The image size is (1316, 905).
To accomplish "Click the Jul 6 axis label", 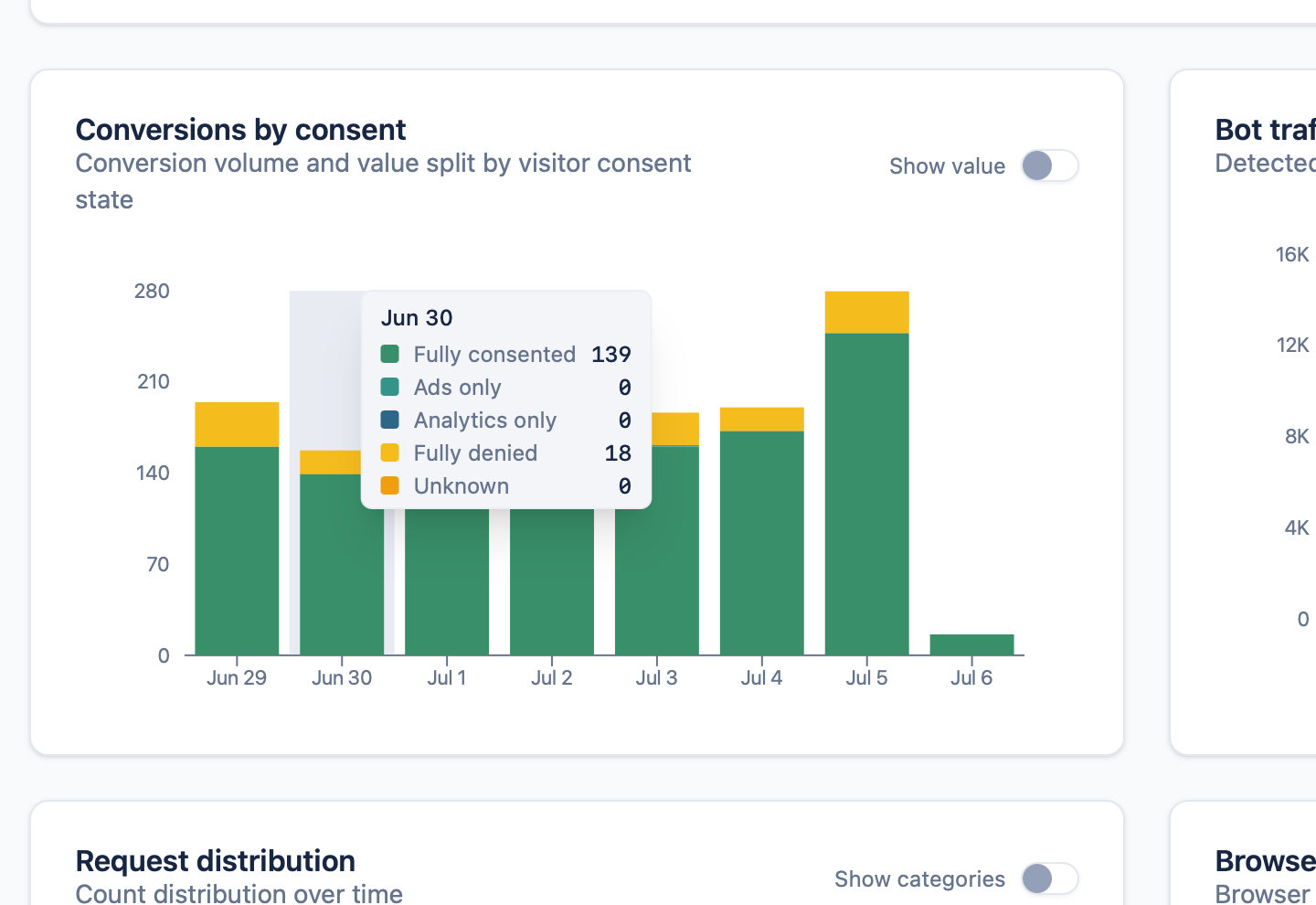I will tap(971, 677).
